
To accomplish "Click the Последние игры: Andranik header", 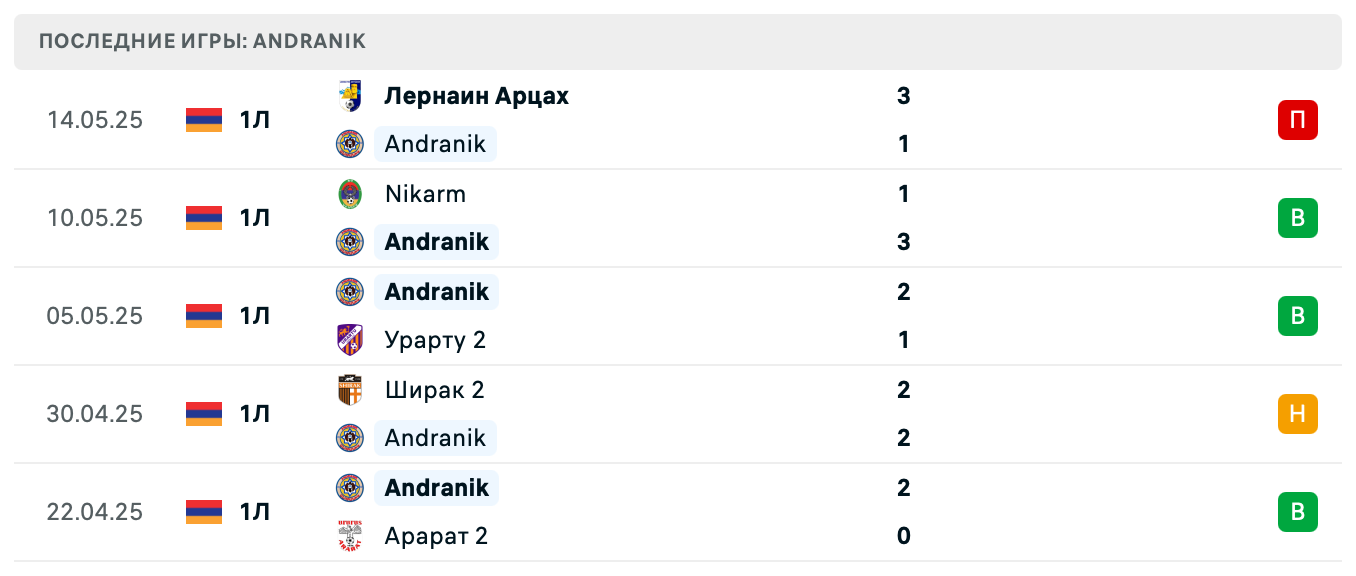I will coord(202,42).
